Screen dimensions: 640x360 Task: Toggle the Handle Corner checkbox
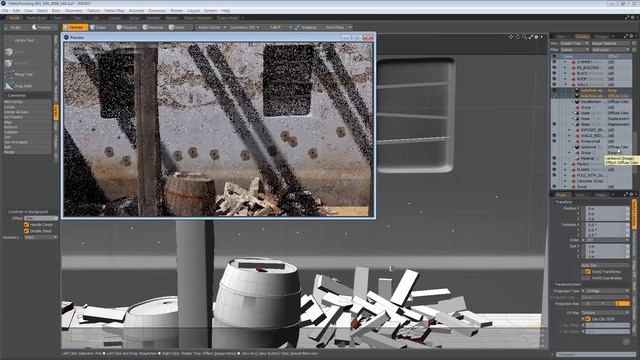tap(26, 224)
